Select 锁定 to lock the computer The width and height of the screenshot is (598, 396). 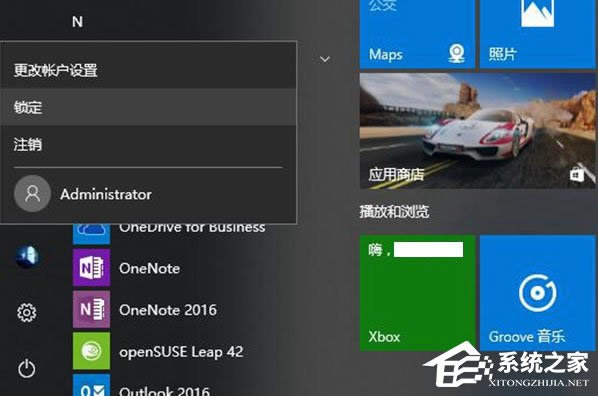click(x=148, y=107)
